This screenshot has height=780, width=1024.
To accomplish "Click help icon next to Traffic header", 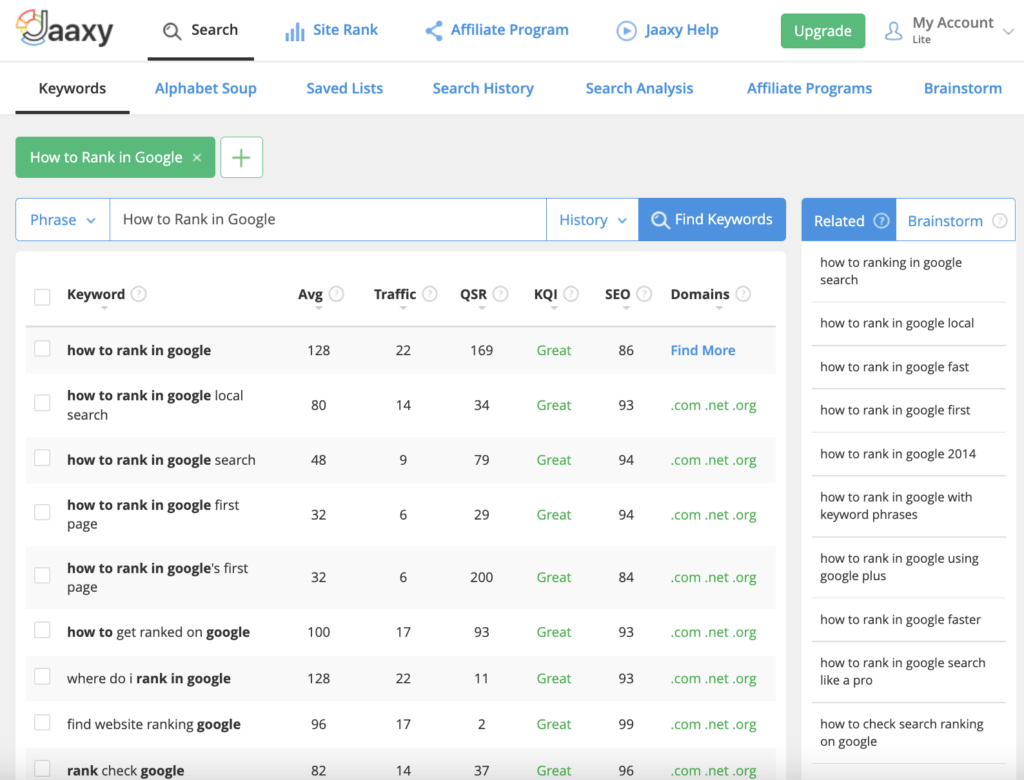I will click(x=430, y=294).
